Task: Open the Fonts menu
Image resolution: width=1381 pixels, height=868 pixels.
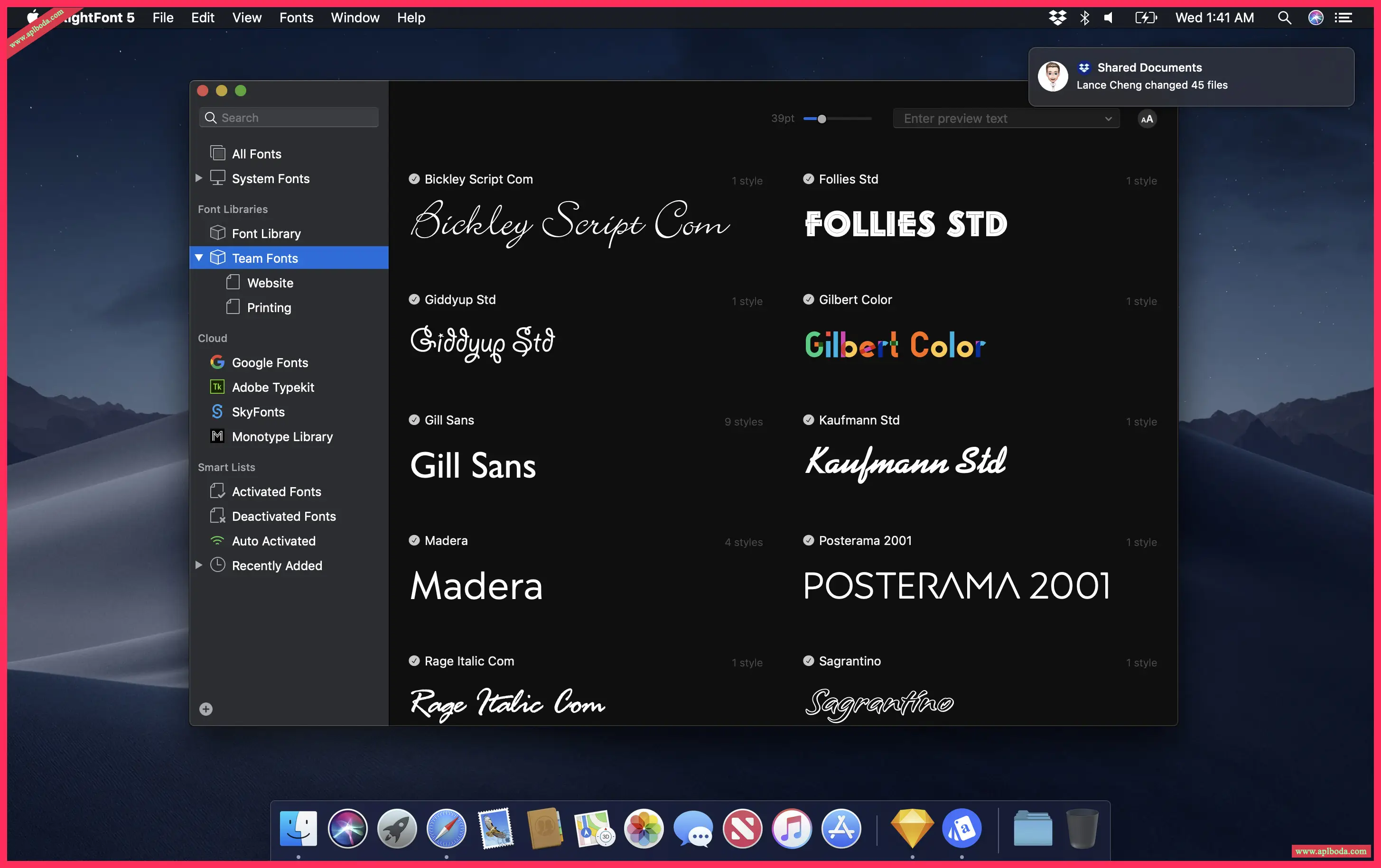Action: coord(296,18)
